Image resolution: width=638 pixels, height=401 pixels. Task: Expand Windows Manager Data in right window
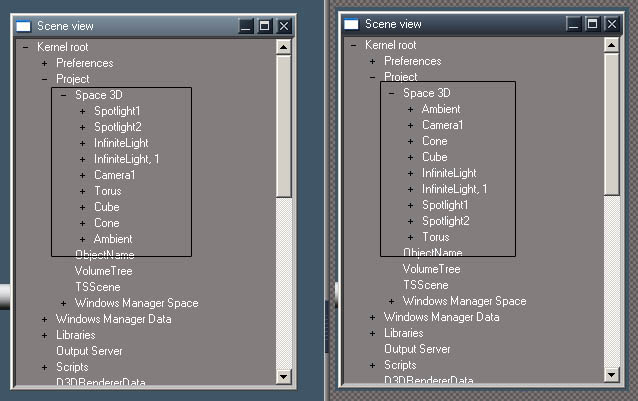pos(372,317)
